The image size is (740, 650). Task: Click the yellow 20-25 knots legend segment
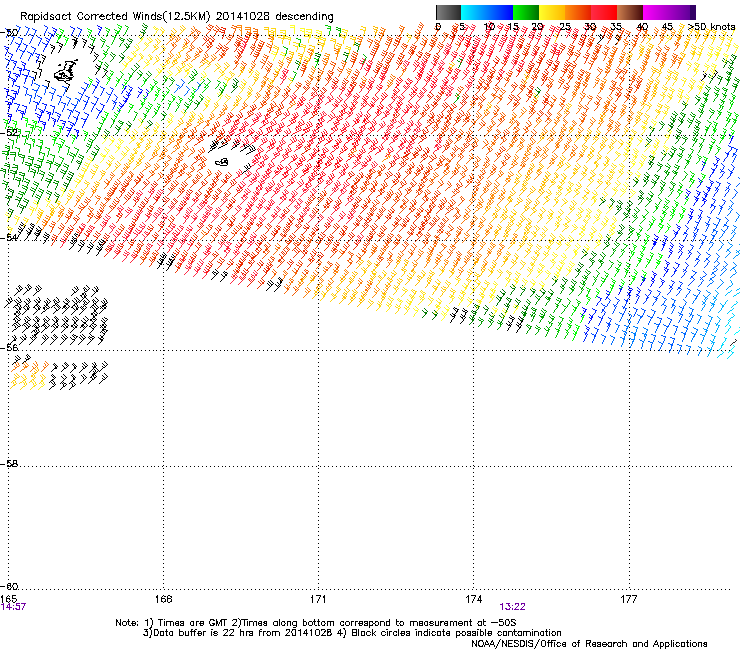pyautogui.click(x=552, y=12)
